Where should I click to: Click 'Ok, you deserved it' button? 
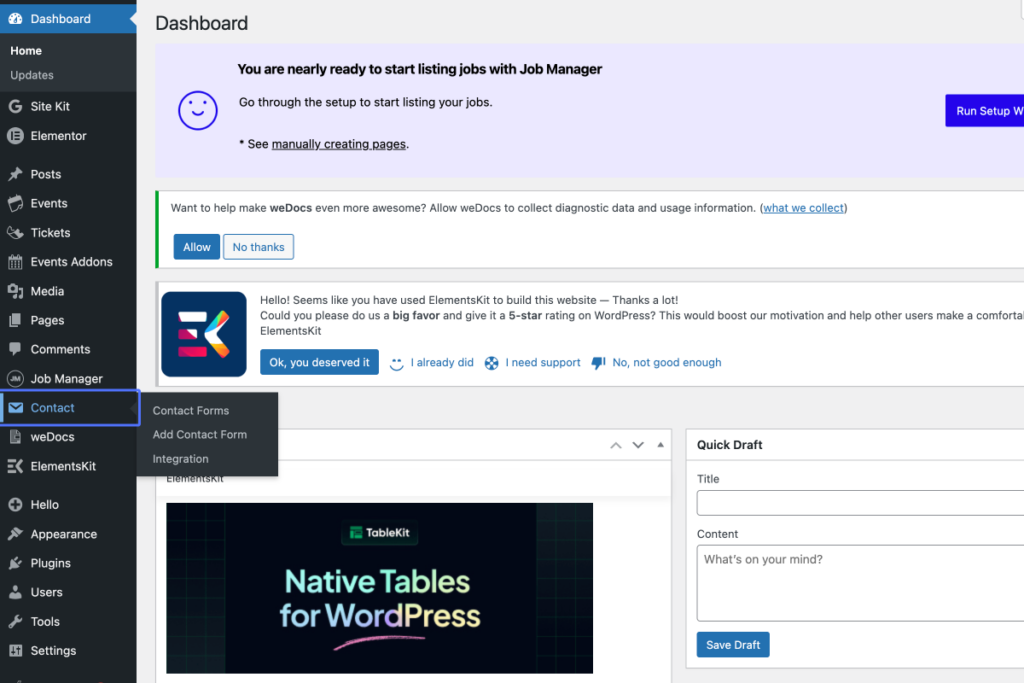coord(319,362)
